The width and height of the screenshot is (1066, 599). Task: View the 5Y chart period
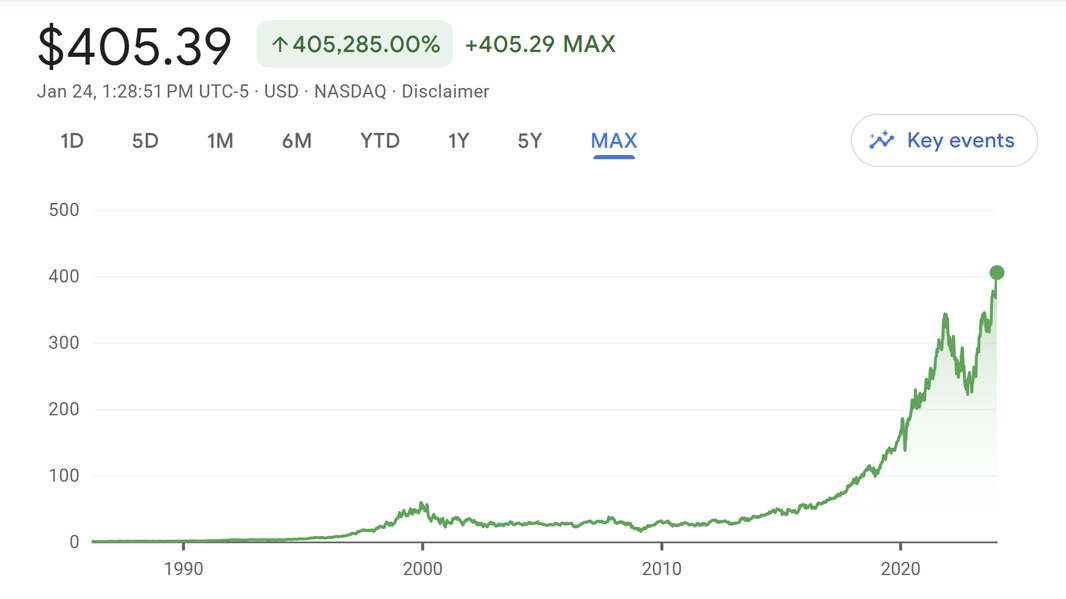529,141
